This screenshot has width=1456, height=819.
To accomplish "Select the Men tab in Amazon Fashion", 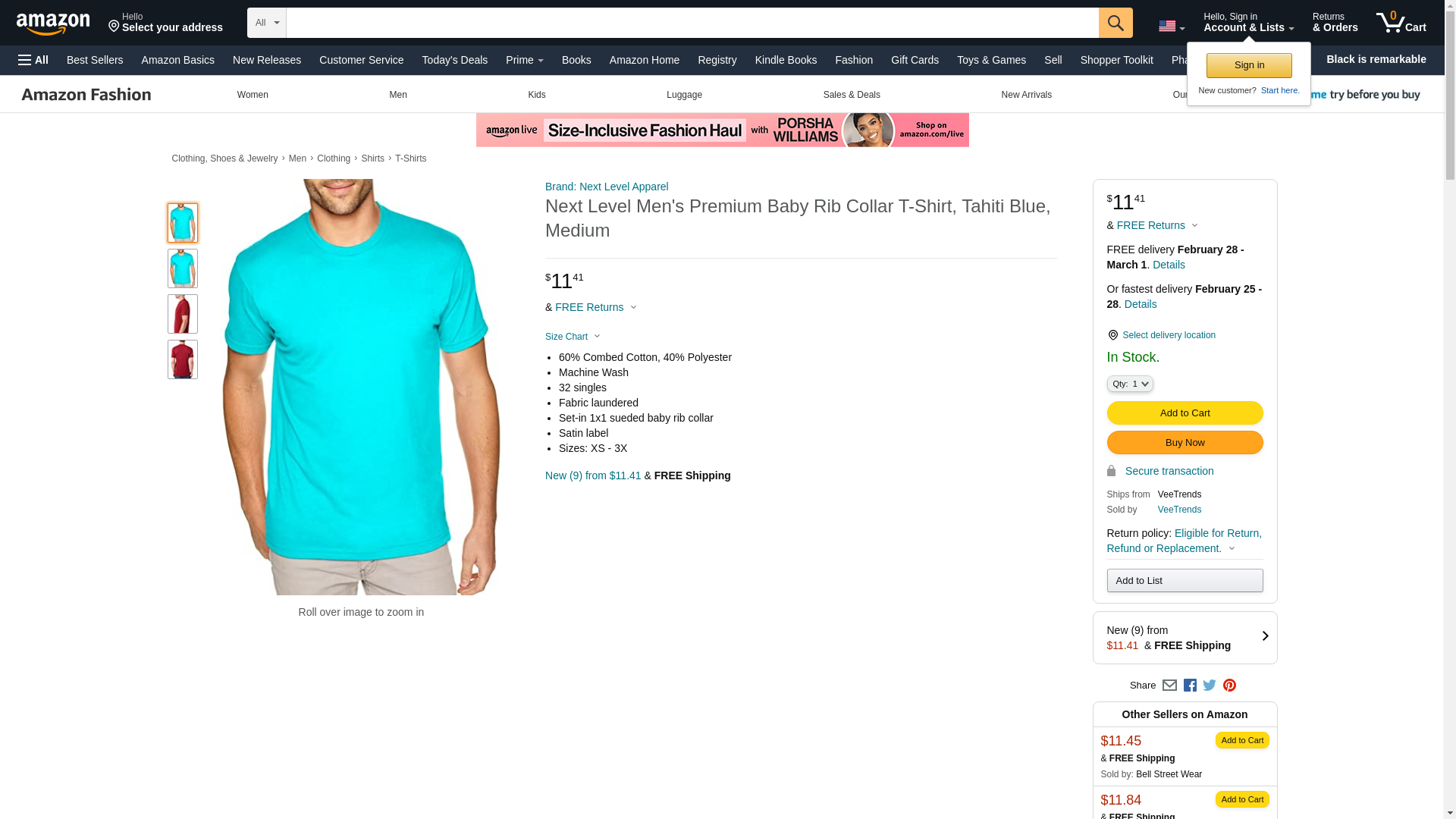I will click(x=398, y=95).
